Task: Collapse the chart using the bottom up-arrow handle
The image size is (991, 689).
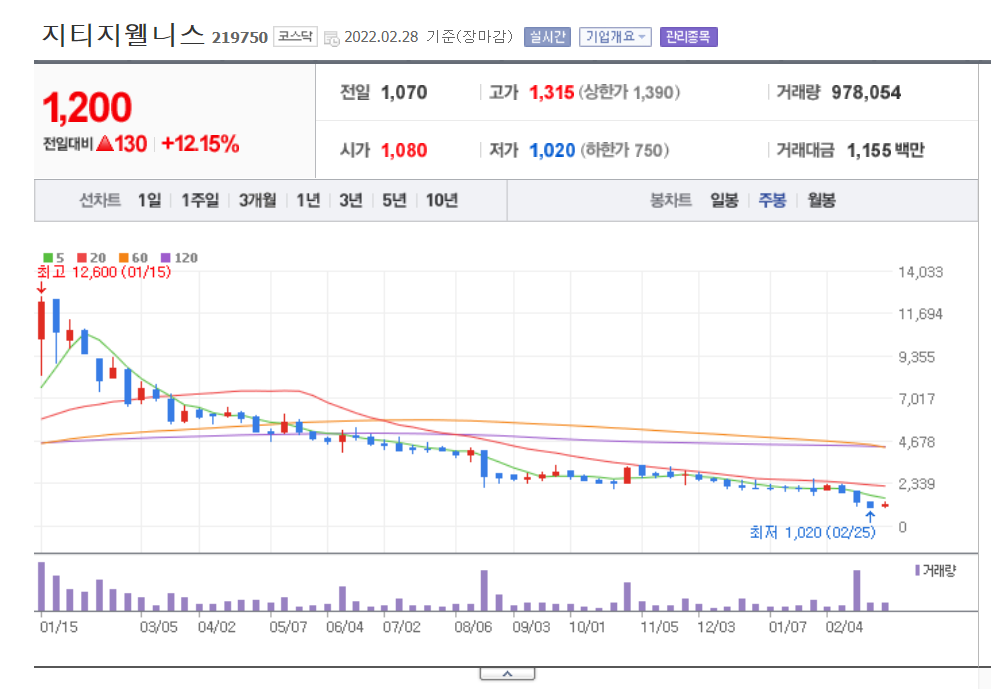Action: (x=507, y=674)
